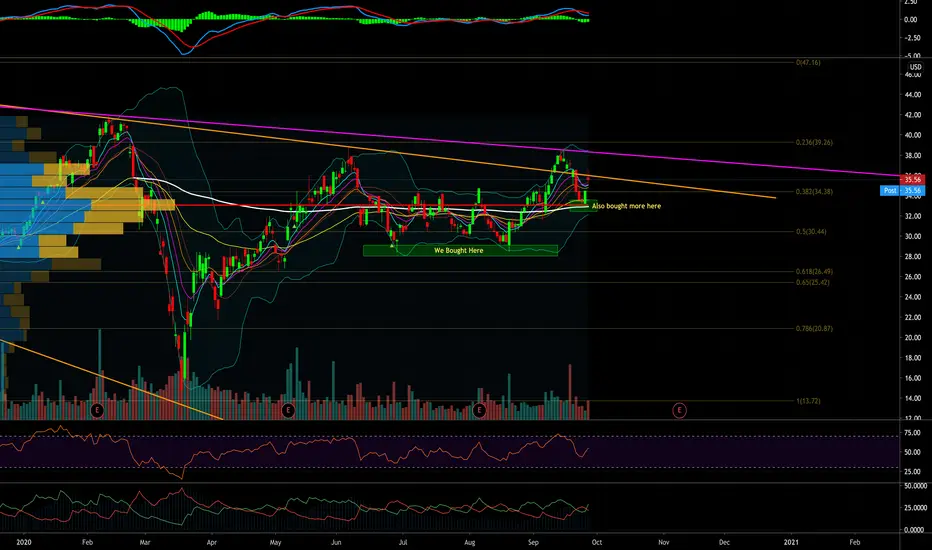932x550 pixels.
Task: Click the 18.00 price scale value
Action: pos(913,357)
